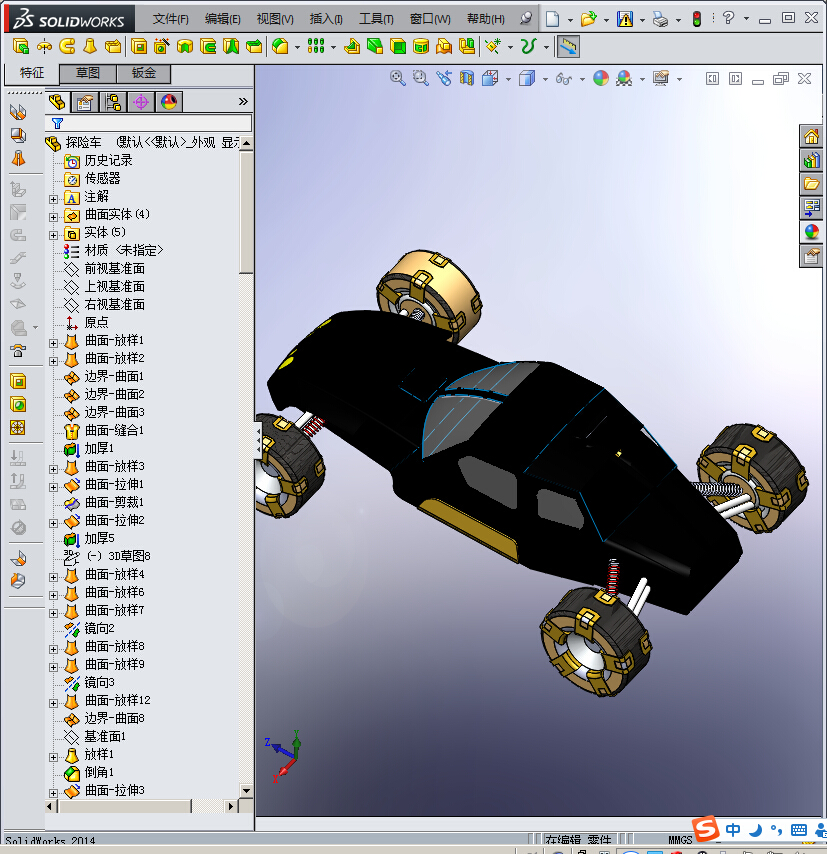Click the Previous View icon
Image resolution: width=827 pixels, height=854 pixels.
point(444,78)
